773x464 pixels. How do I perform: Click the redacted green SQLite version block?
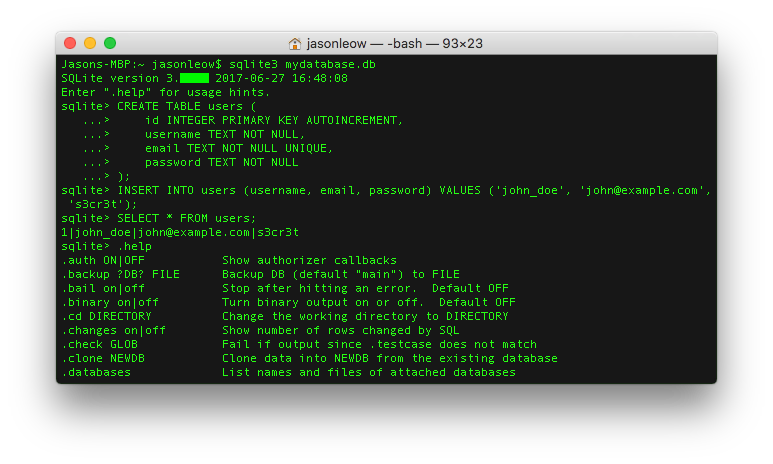(x=194, y=78)
